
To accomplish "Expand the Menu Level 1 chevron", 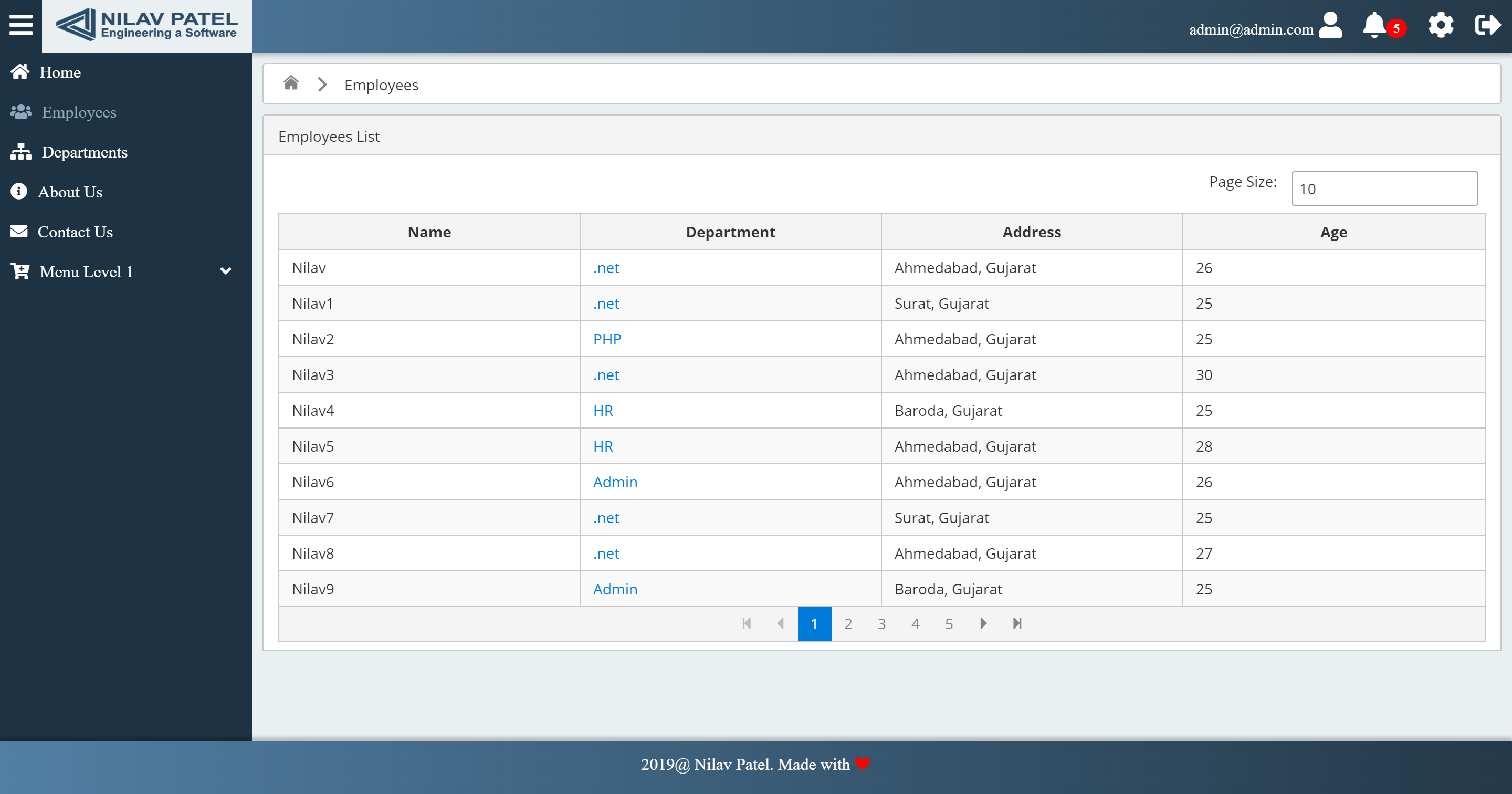I will (x=225, y=271).
